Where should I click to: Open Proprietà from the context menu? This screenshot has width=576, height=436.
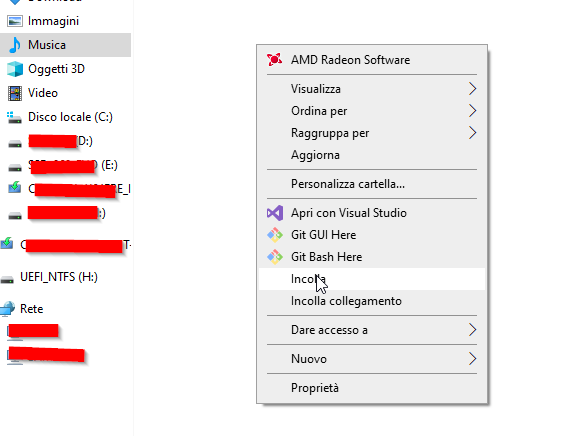[x=372, y=388]
